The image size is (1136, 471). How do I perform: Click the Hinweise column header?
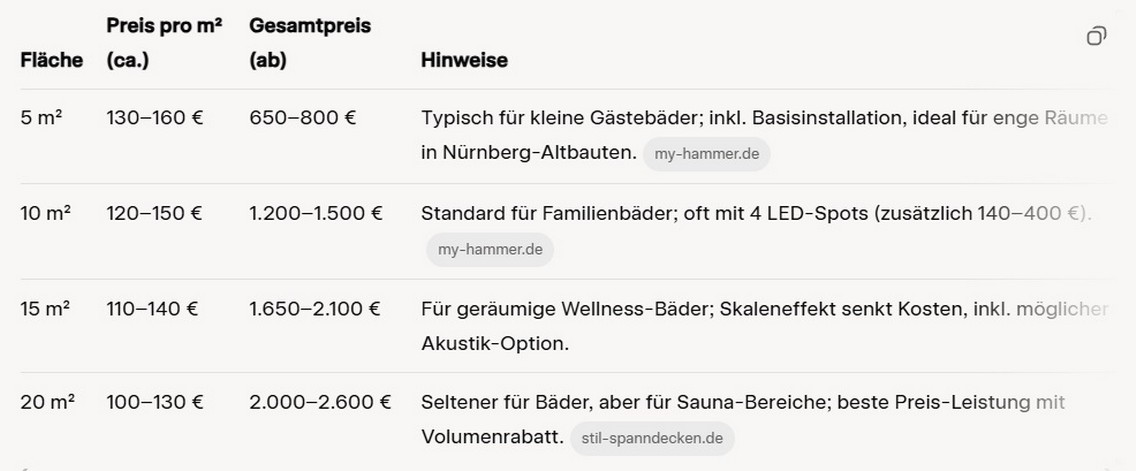pyautogui.click(x=464, y=60)
